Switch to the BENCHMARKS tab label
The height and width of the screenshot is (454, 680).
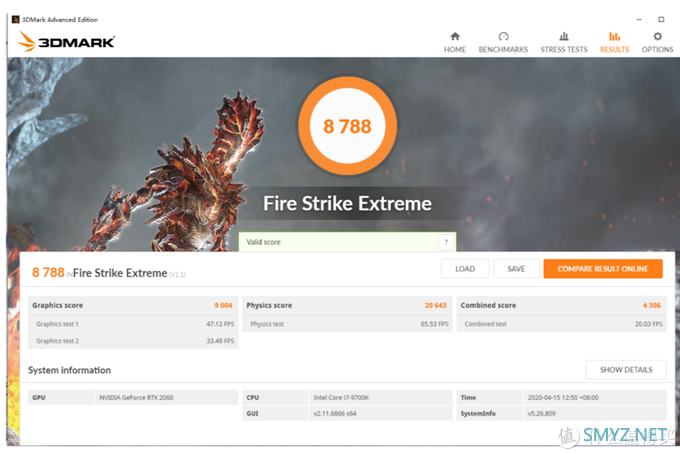click(x=503, y=49)
